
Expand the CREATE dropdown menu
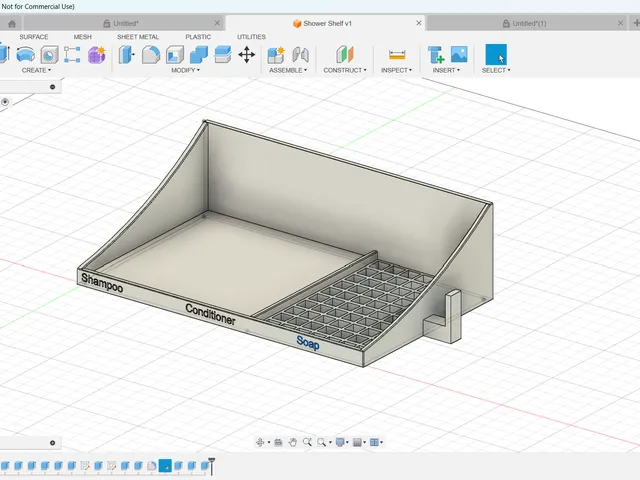click(x=36, y=70)
